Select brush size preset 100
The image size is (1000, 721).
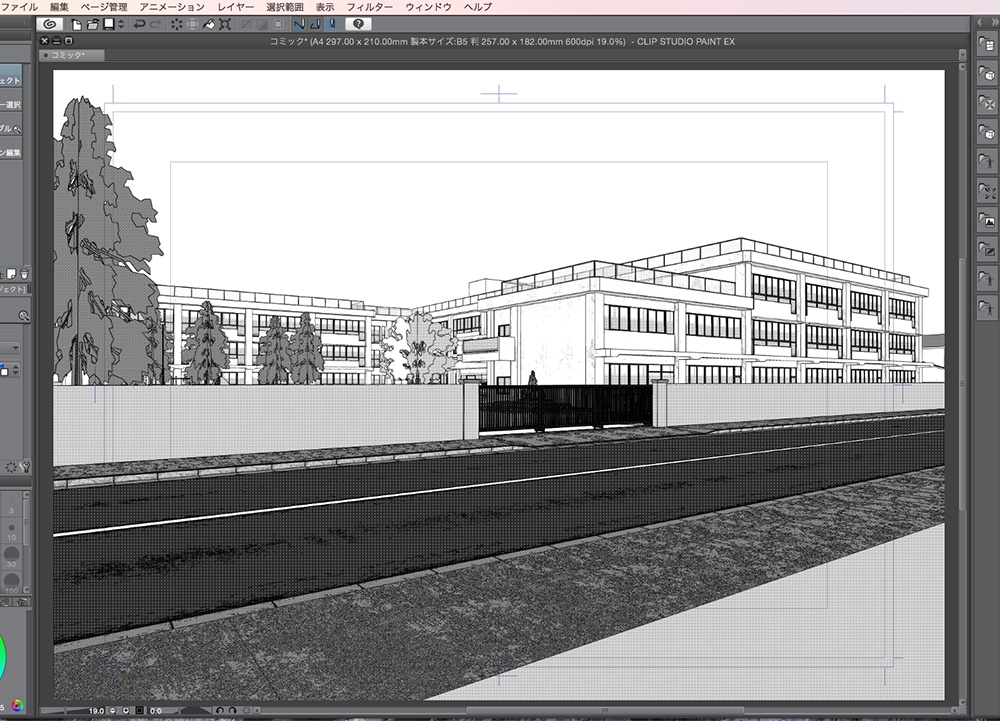(x=11, y=582)
